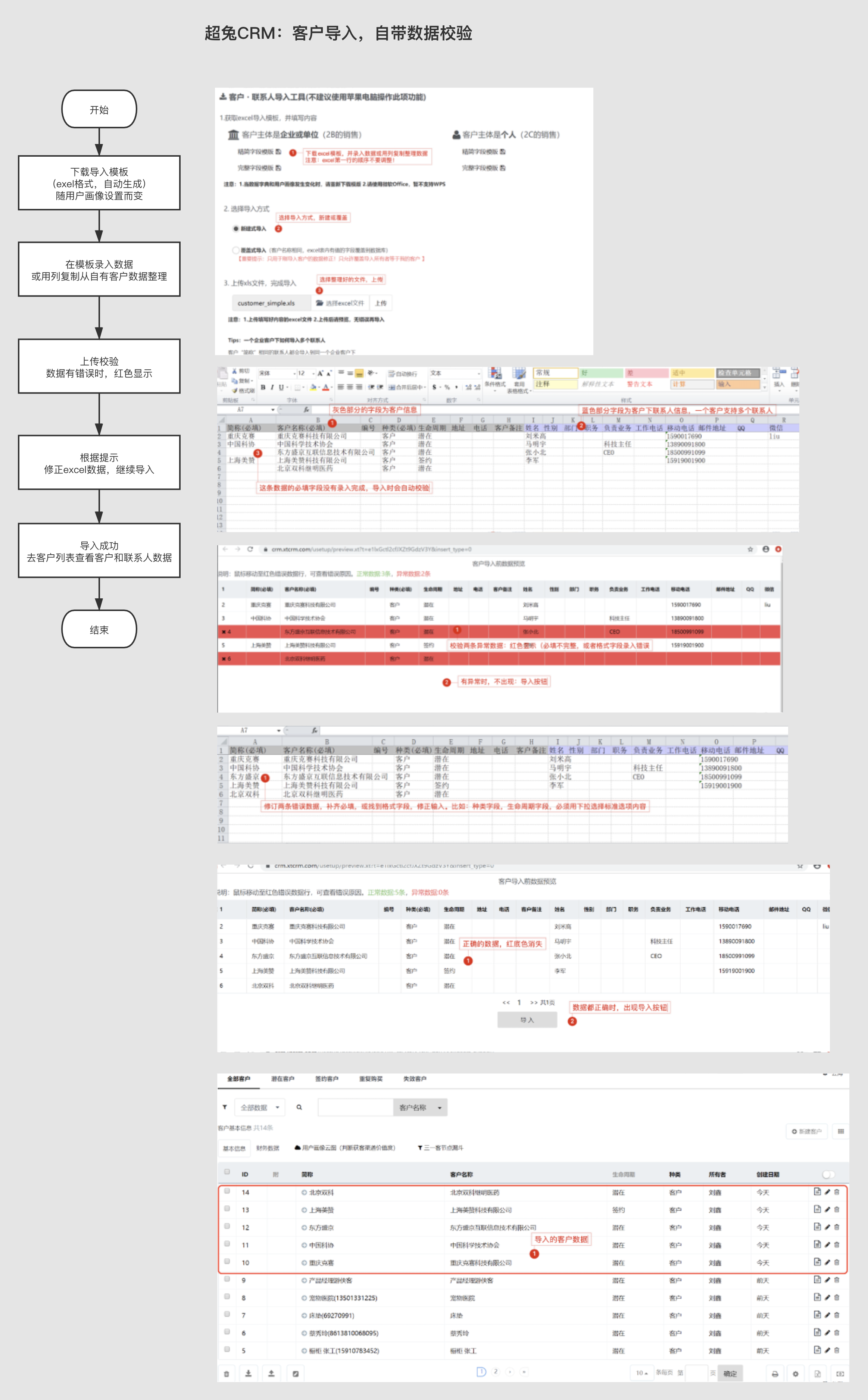Click the delete trash icon for row 13
Screen dimensions: 868x1400
click(836, 1209)
